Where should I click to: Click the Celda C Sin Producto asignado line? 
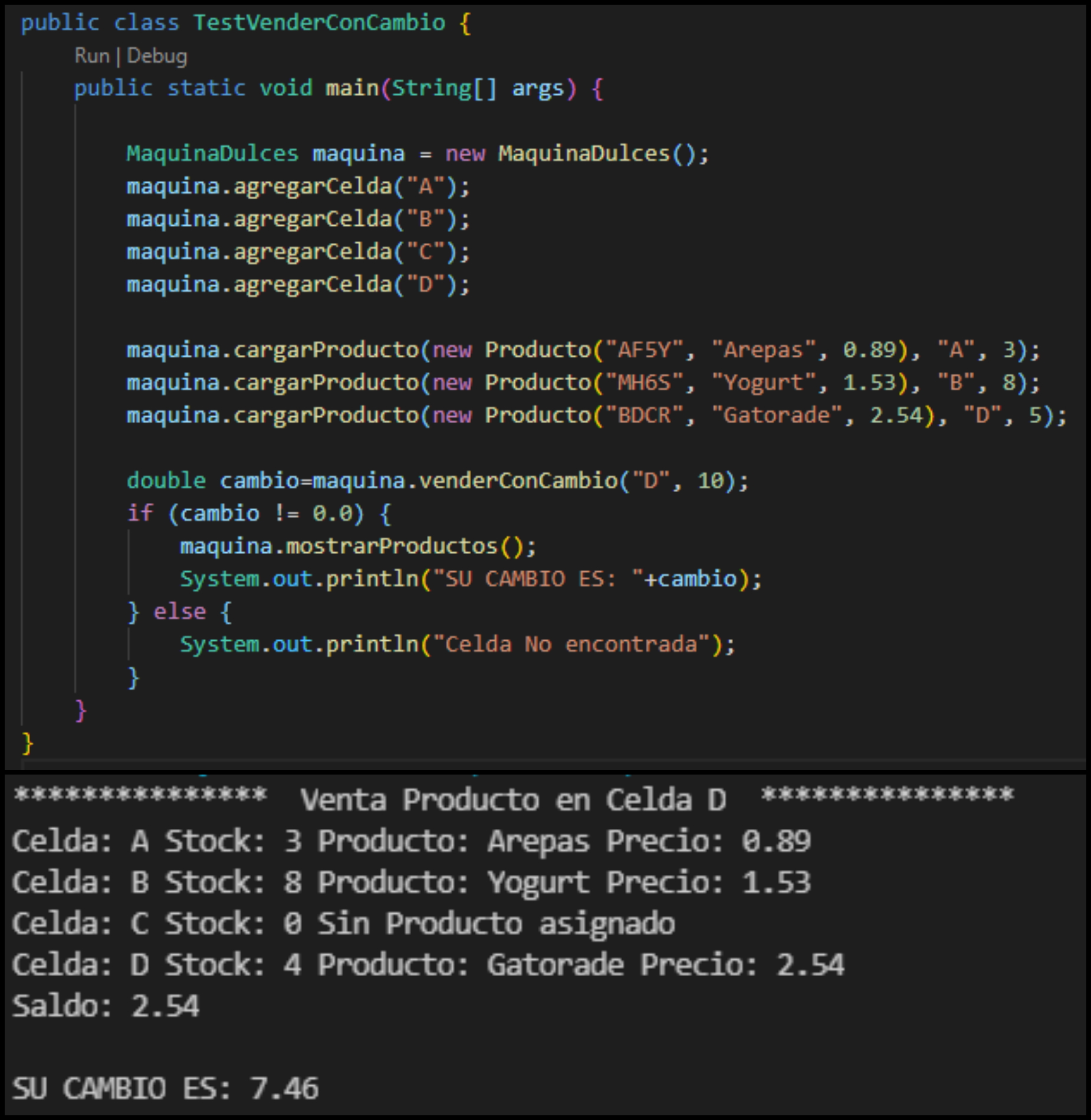[x=343, y=924]
